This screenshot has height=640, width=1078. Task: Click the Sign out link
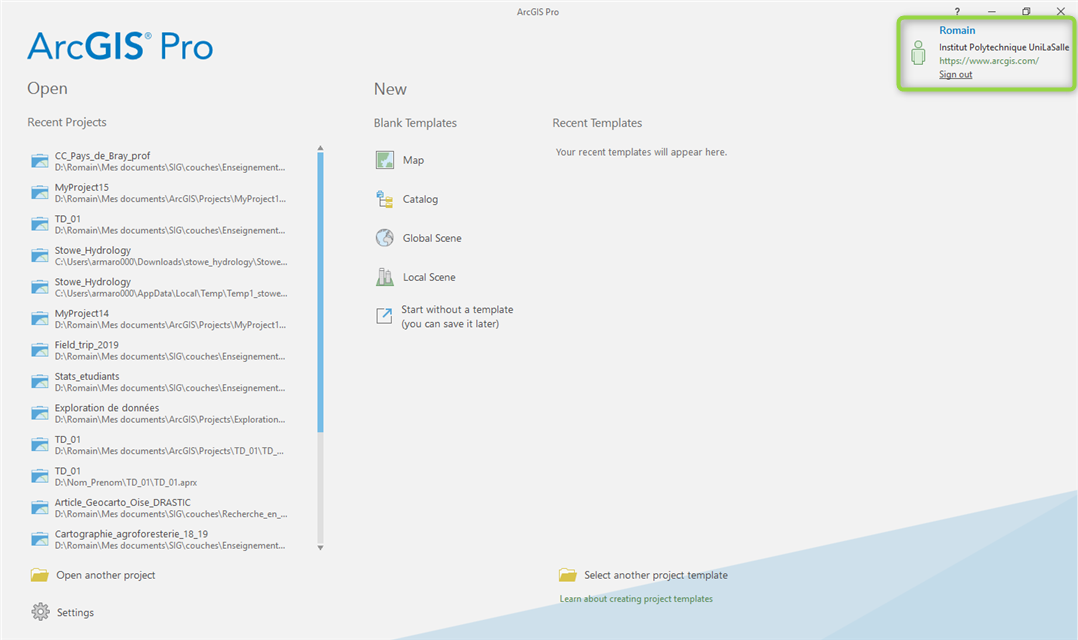click(x=956, y=74)
